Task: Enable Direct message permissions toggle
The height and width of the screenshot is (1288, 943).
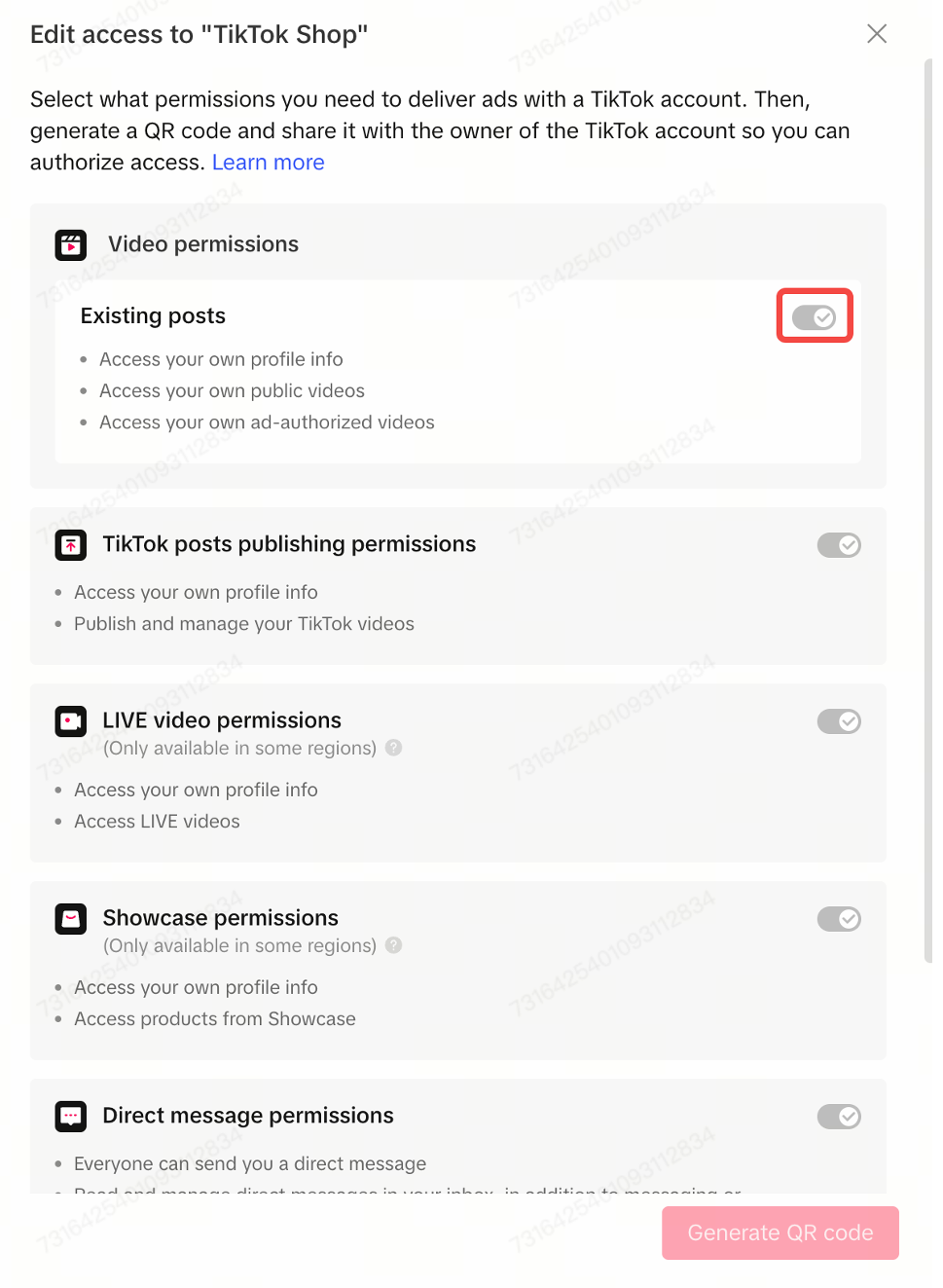Action: click(x=838, y=1117)
